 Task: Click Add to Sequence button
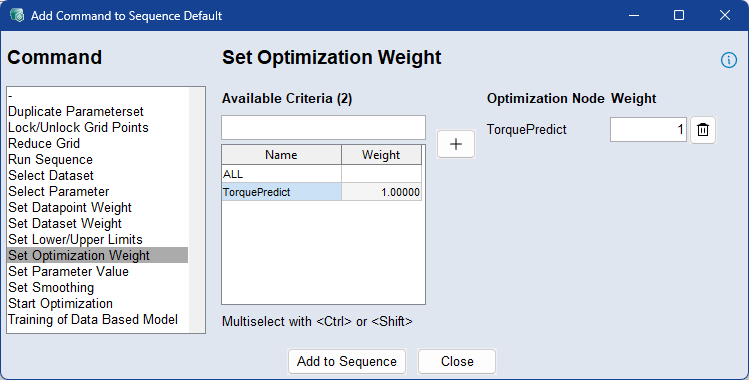click(x=347, y=361)
